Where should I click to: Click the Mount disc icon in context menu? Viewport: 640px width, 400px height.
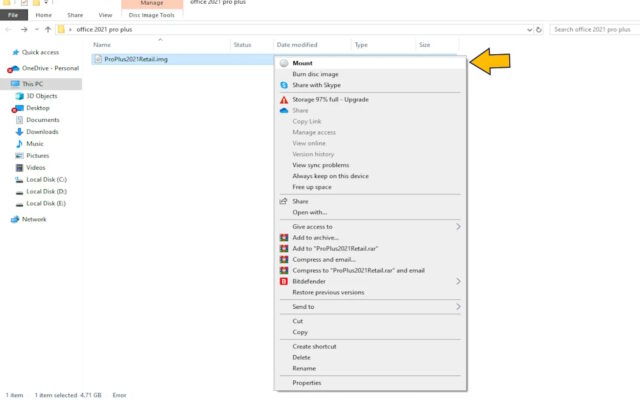coord(284,63)
